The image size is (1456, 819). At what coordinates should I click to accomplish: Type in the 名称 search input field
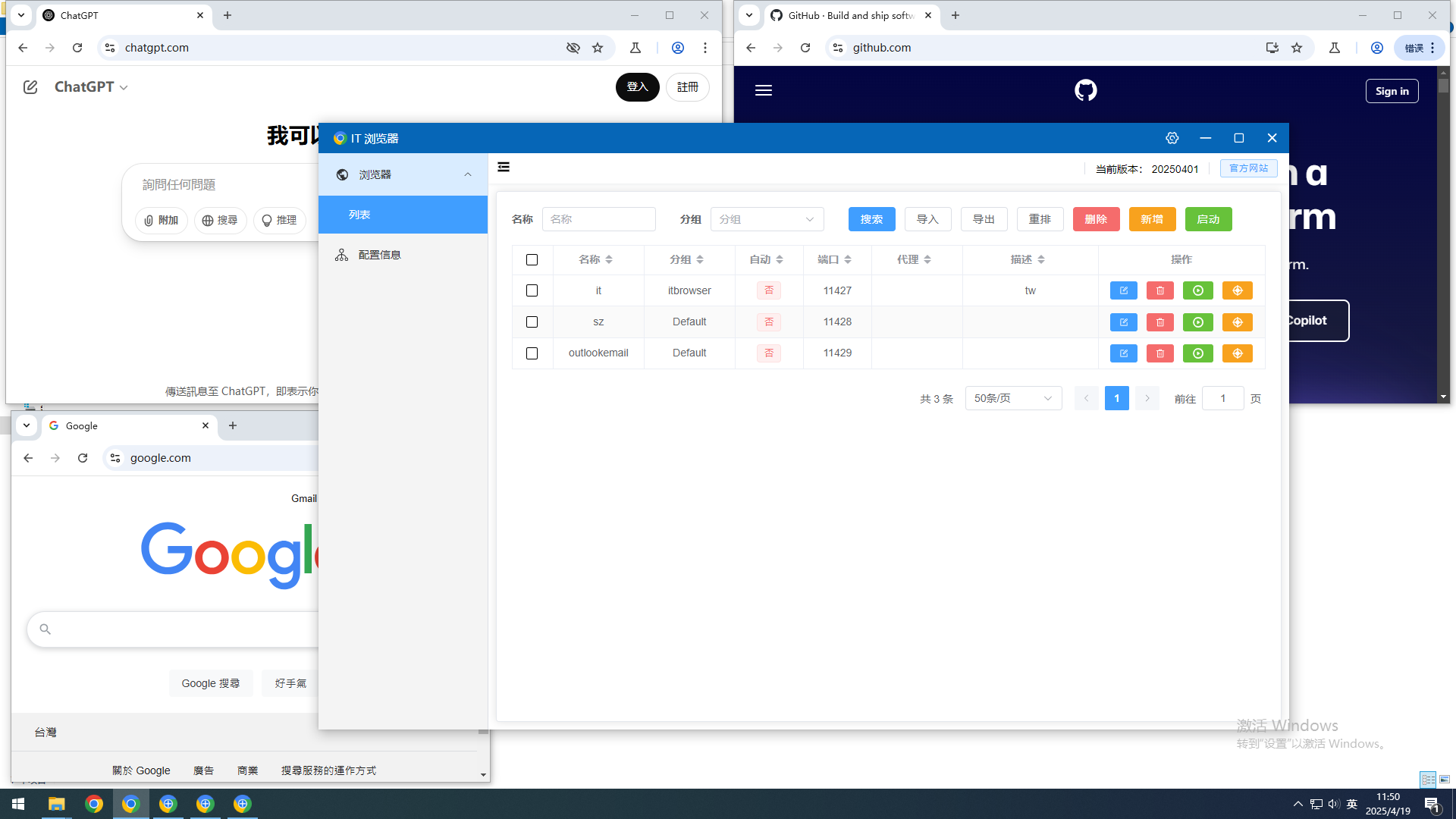coord(599,219)
